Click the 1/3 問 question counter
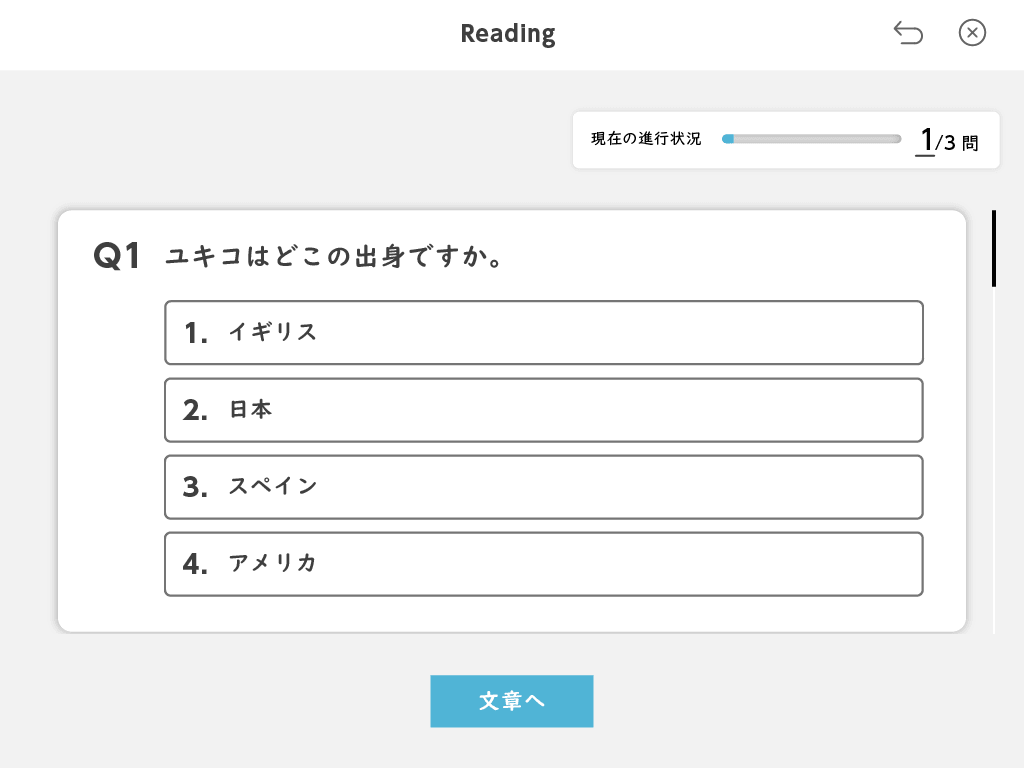1024x768 pixels. point(947,140)
